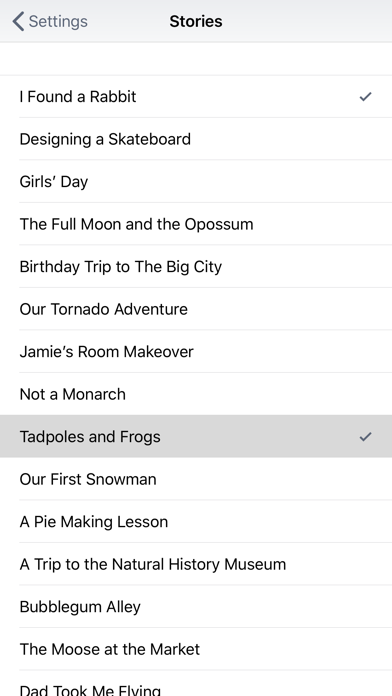Select A Trip to the Natural History Museum

point(196,564)
